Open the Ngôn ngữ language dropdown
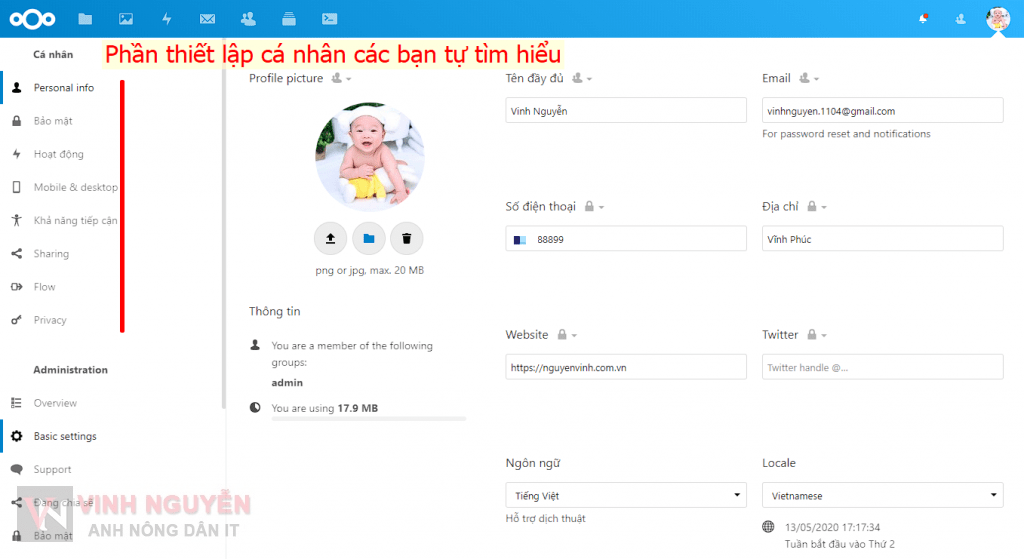1024x559 pixels. (x=627, y=495)
